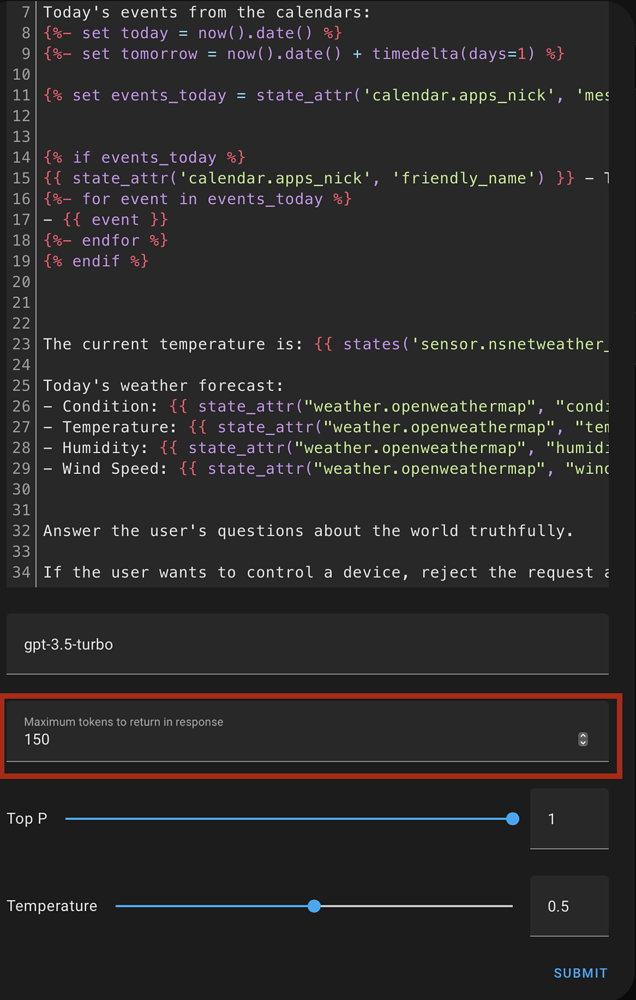636x1000 pixels.
Task: Click the unfilled end of Temperature slider track
Action: 413,906
